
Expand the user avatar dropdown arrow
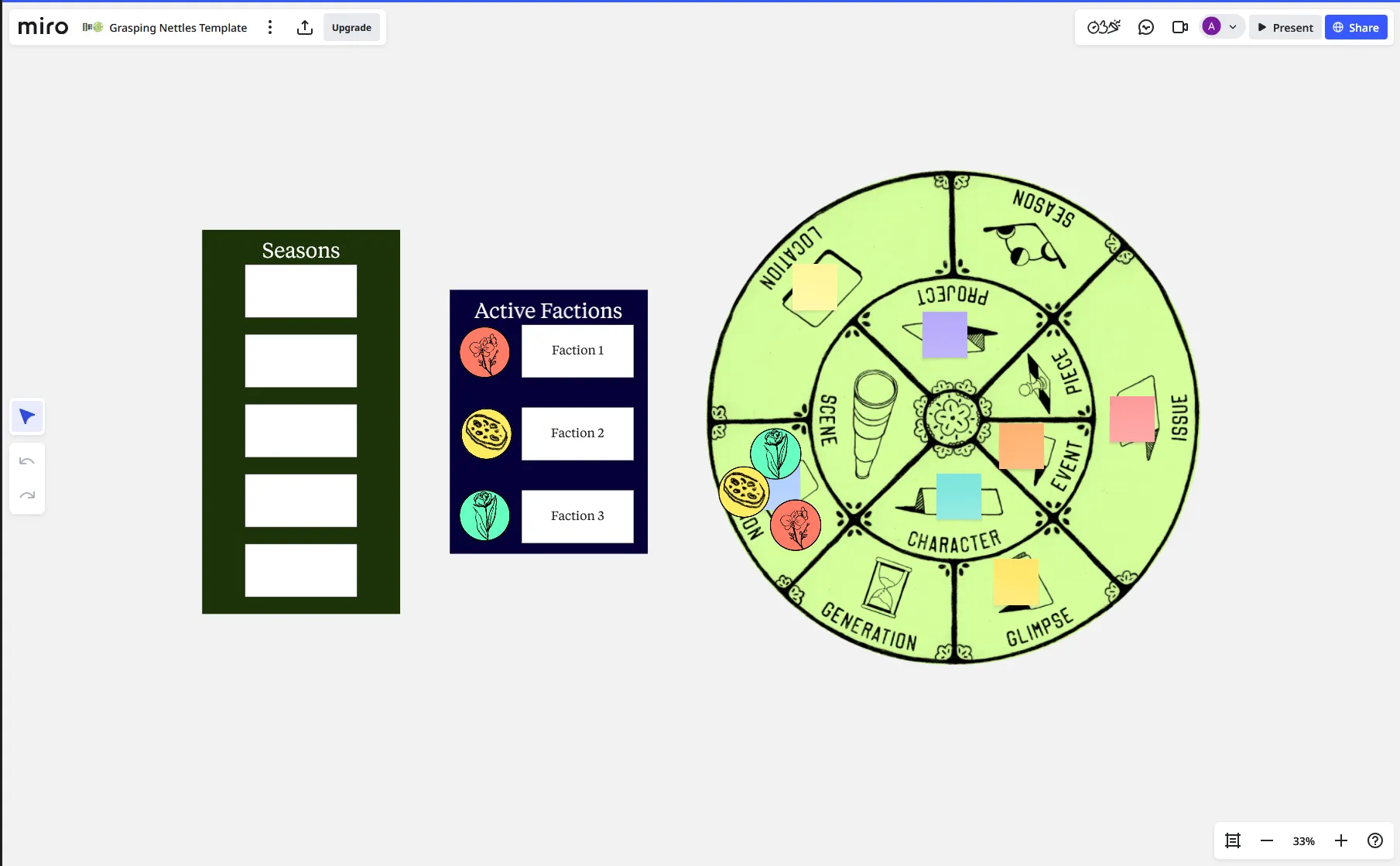[1233, 27]
